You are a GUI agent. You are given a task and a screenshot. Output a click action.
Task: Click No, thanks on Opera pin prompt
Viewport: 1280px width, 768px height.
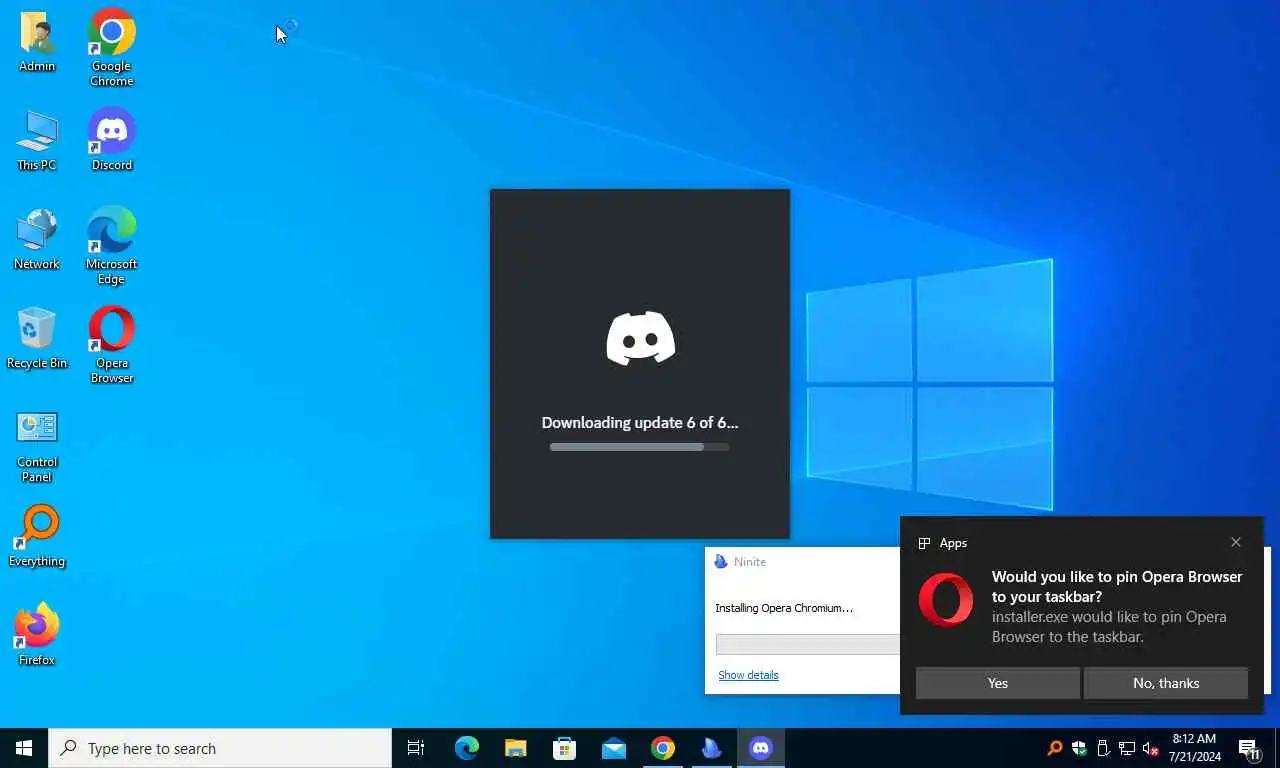[1166, 683]
